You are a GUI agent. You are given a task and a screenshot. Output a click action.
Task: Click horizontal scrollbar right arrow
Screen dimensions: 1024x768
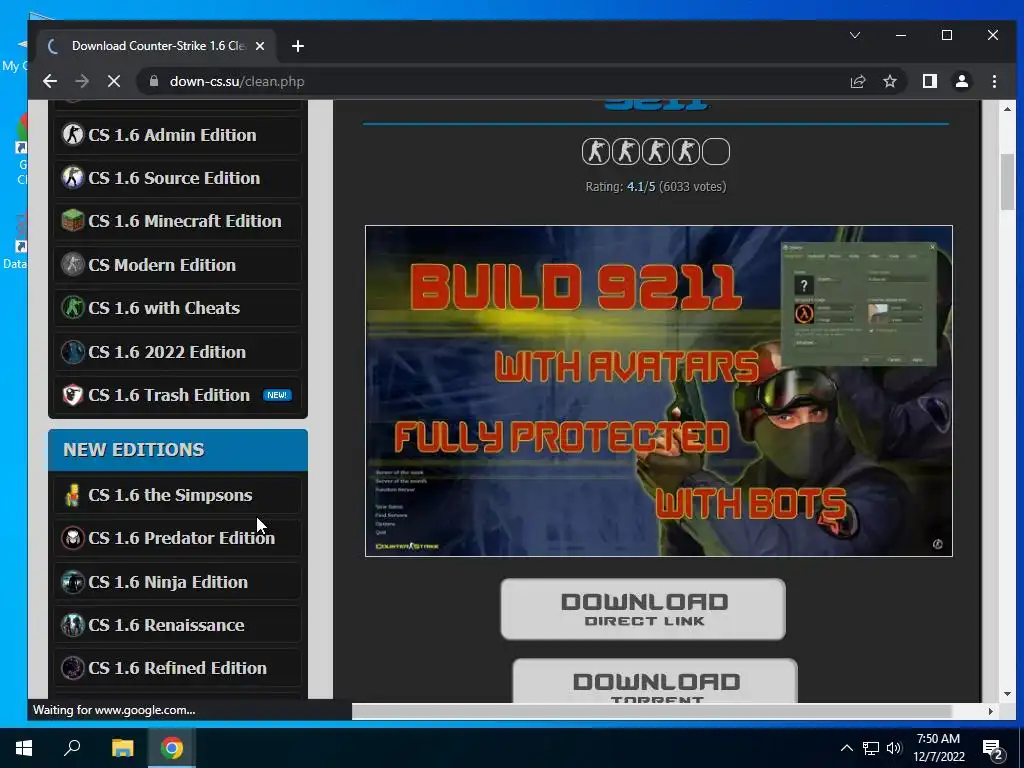[991, 711]
